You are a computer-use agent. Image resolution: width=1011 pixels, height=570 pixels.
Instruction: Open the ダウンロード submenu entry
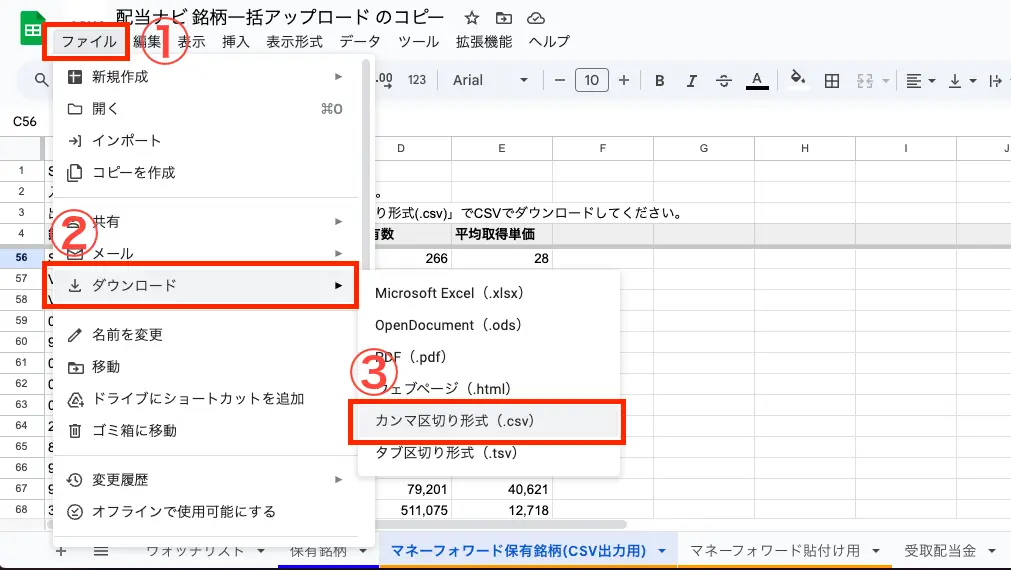pos(205,285)
